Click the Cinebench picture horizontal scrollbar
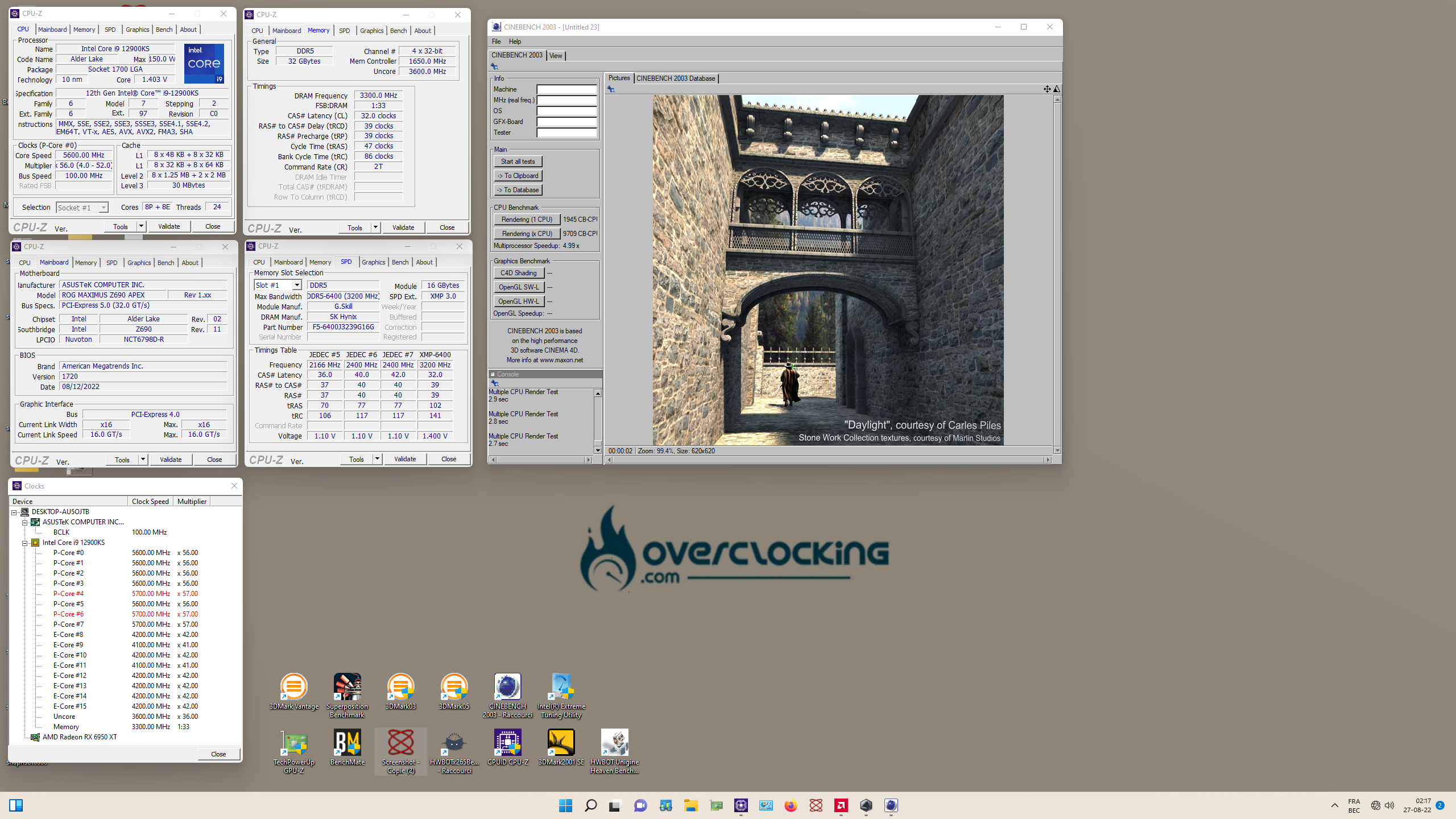The width and height of the screenshot is (1456, 819). [828, 460]
